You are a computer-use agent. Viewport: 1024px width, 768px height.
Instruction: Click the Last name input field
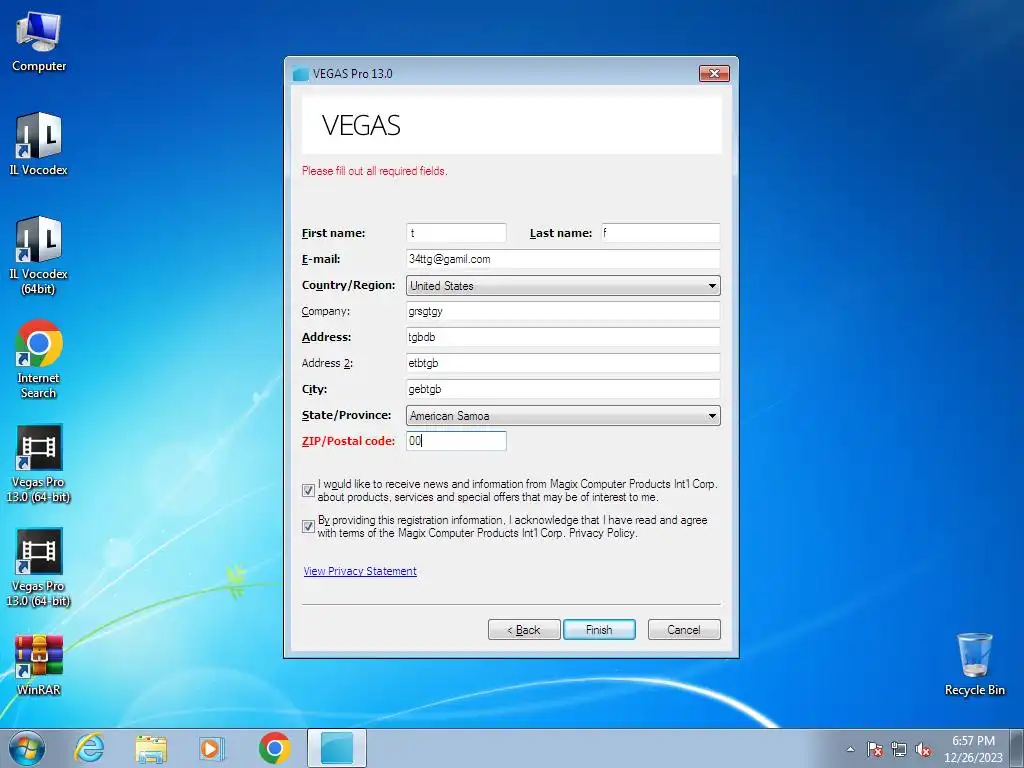tap(660, 233)
